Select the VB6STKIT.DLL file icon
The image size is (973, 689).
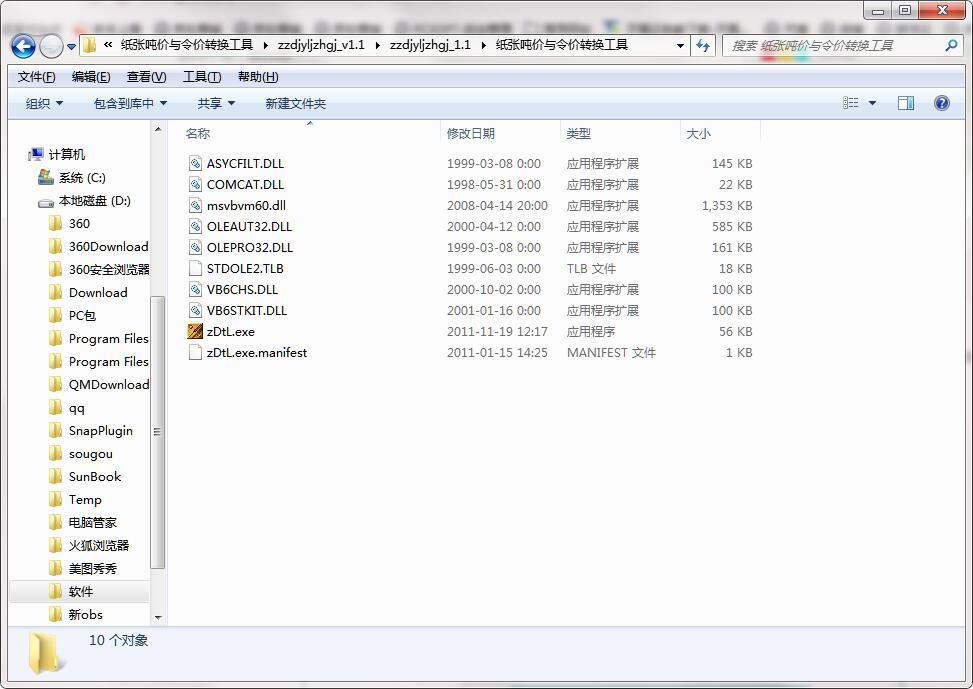tap(195, 310)
